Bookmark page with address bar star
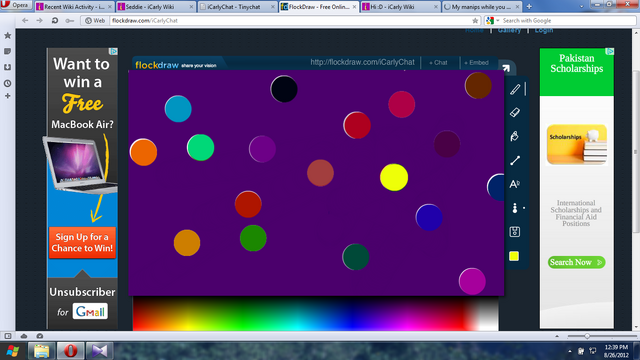 point(475,20)
